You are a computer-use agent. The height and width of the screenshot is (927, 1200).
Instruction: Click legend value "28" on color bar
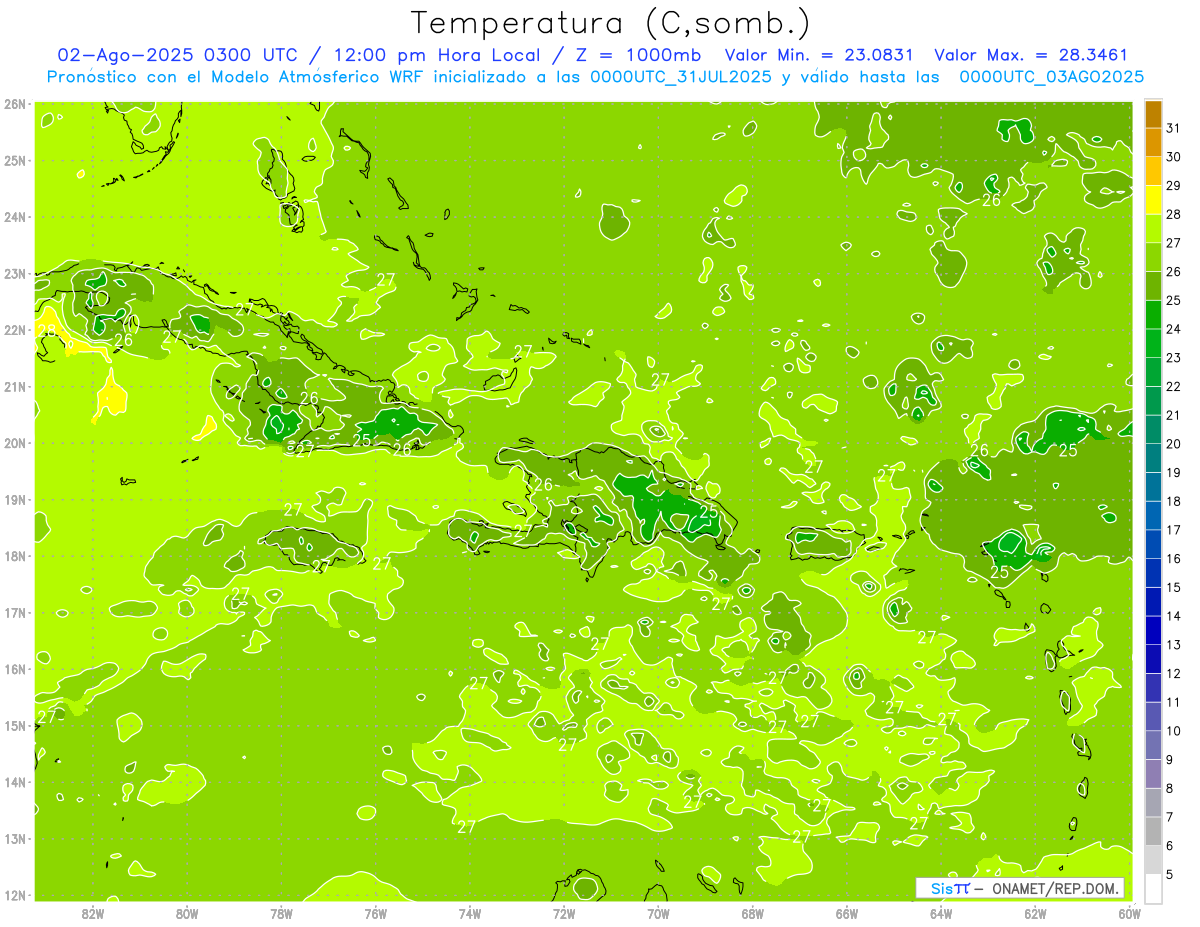point(1174,214)
